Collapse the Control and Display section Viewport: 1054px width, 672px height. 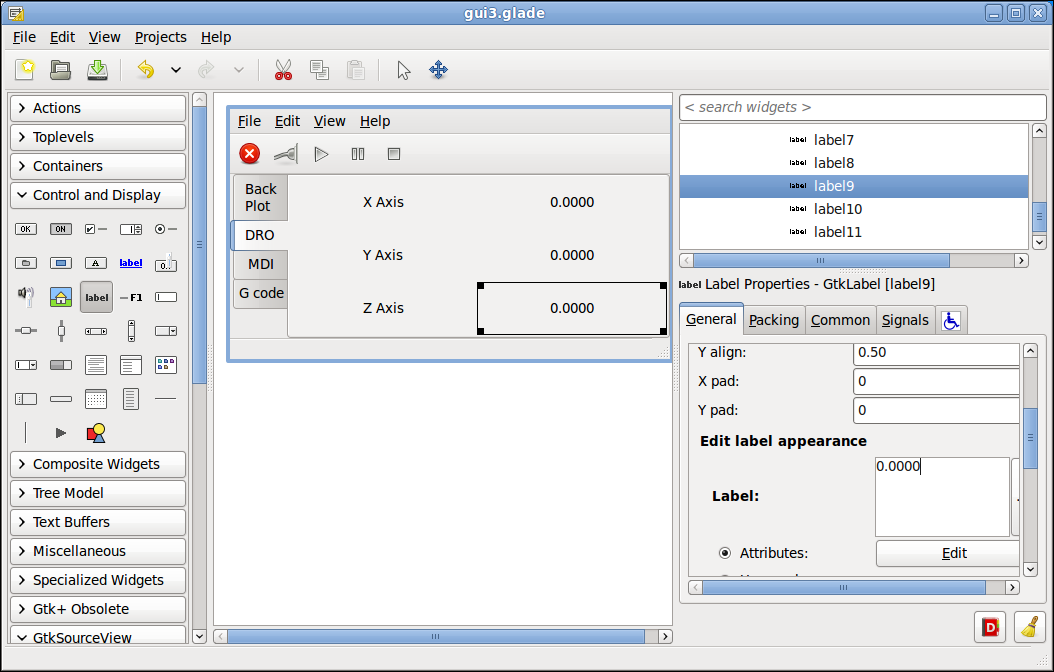pos(98,195)
